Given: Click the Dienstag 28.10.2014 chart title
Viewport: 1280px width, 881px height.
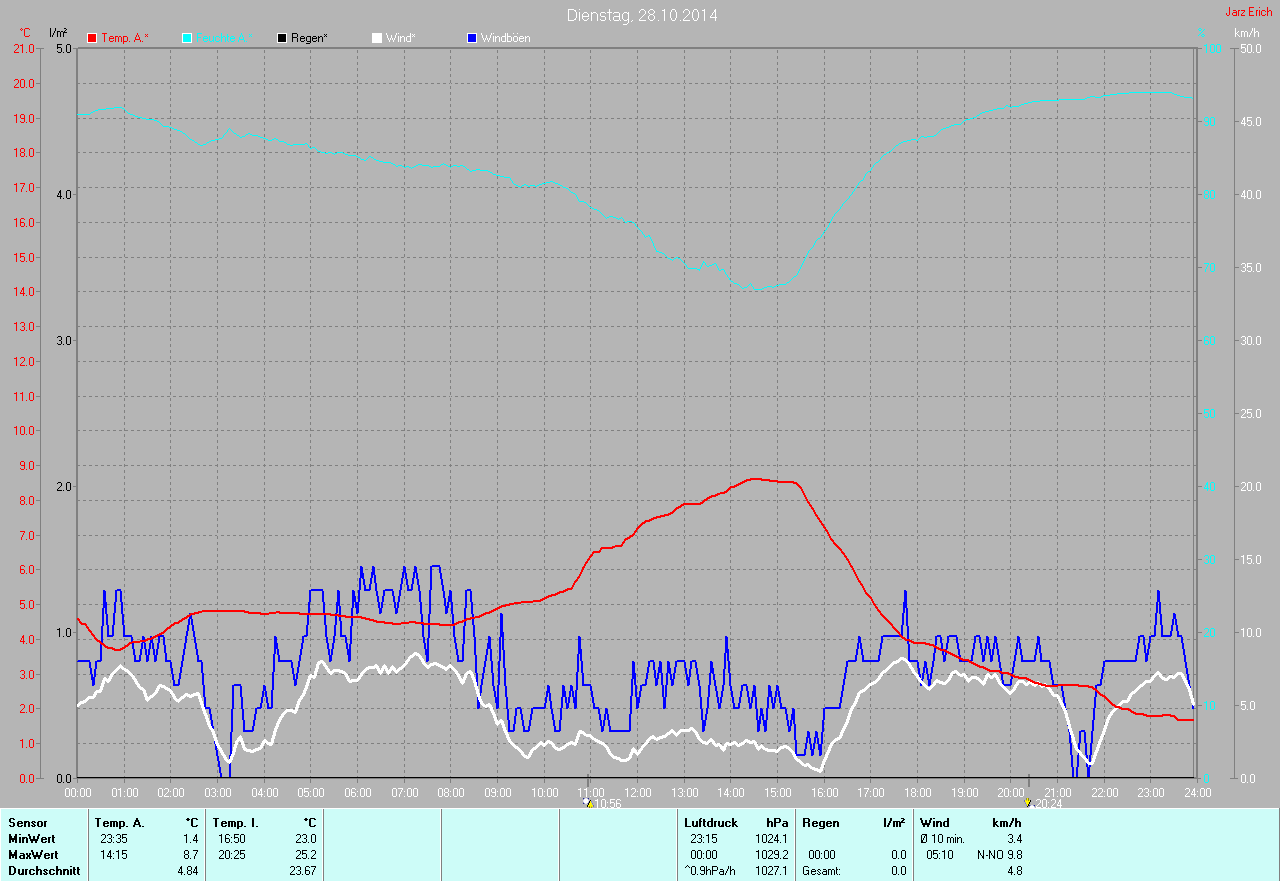Looking at the screenshot, I should pos(641,15).
